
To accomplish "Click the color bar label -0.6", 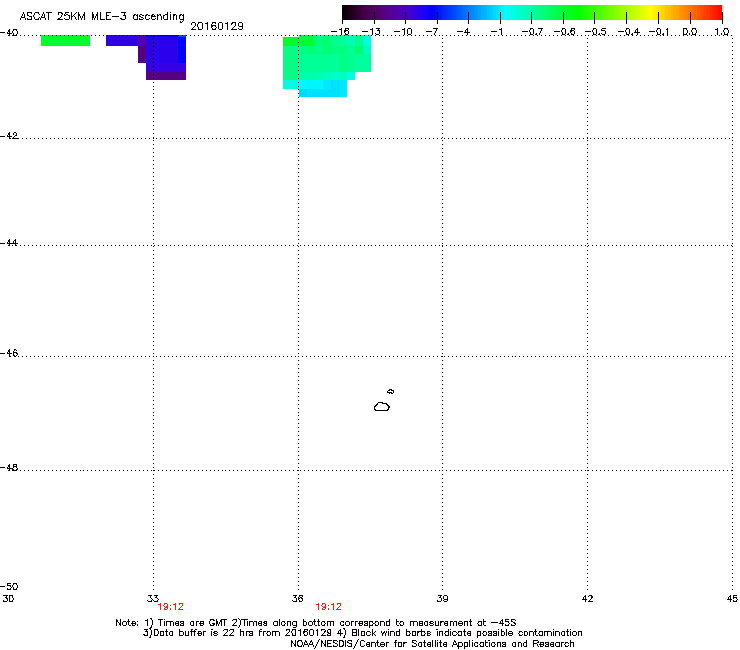I will [x=564, y=32].
